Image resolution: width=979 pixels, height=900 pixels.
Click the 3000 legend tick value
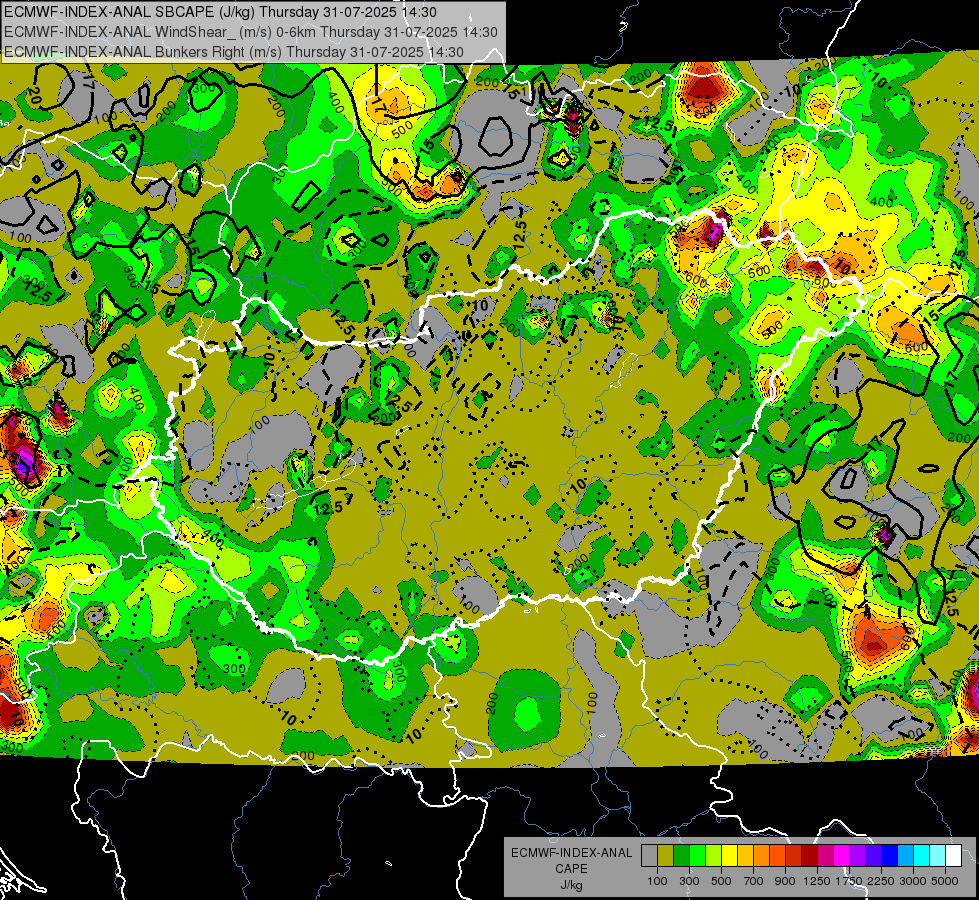[913, 881]
